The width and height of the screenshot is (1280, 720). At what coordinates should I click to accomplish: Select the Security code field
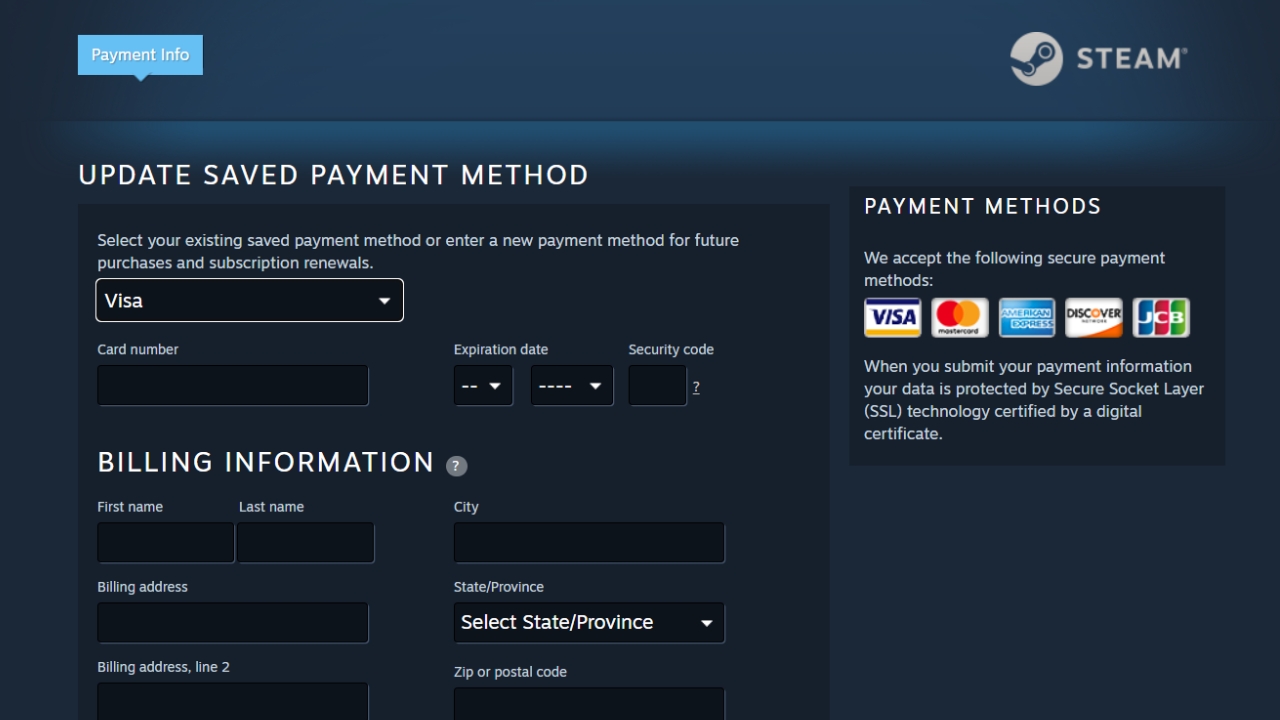click(x=657, y=385)
